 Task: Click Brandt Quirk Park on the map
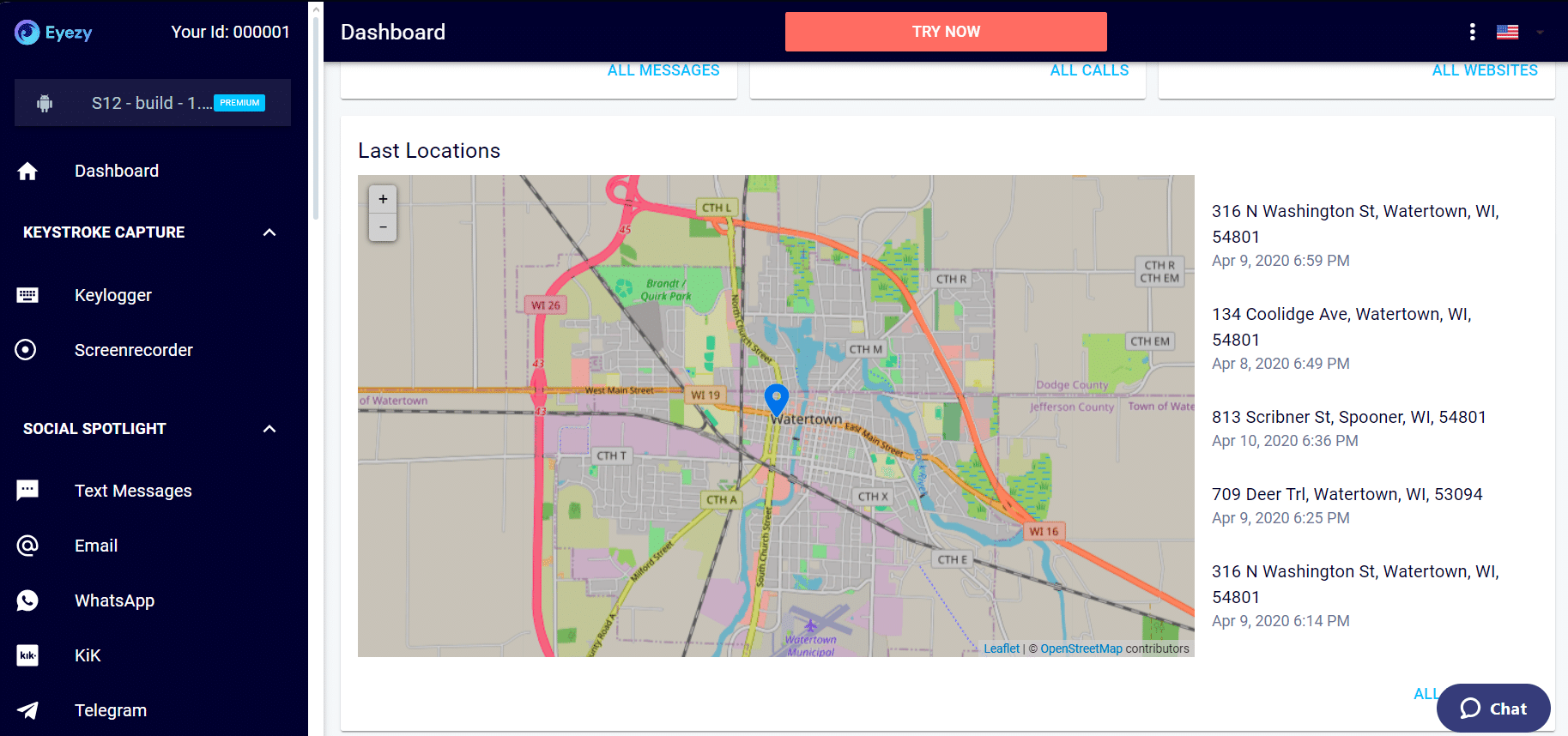click(665, 290)
